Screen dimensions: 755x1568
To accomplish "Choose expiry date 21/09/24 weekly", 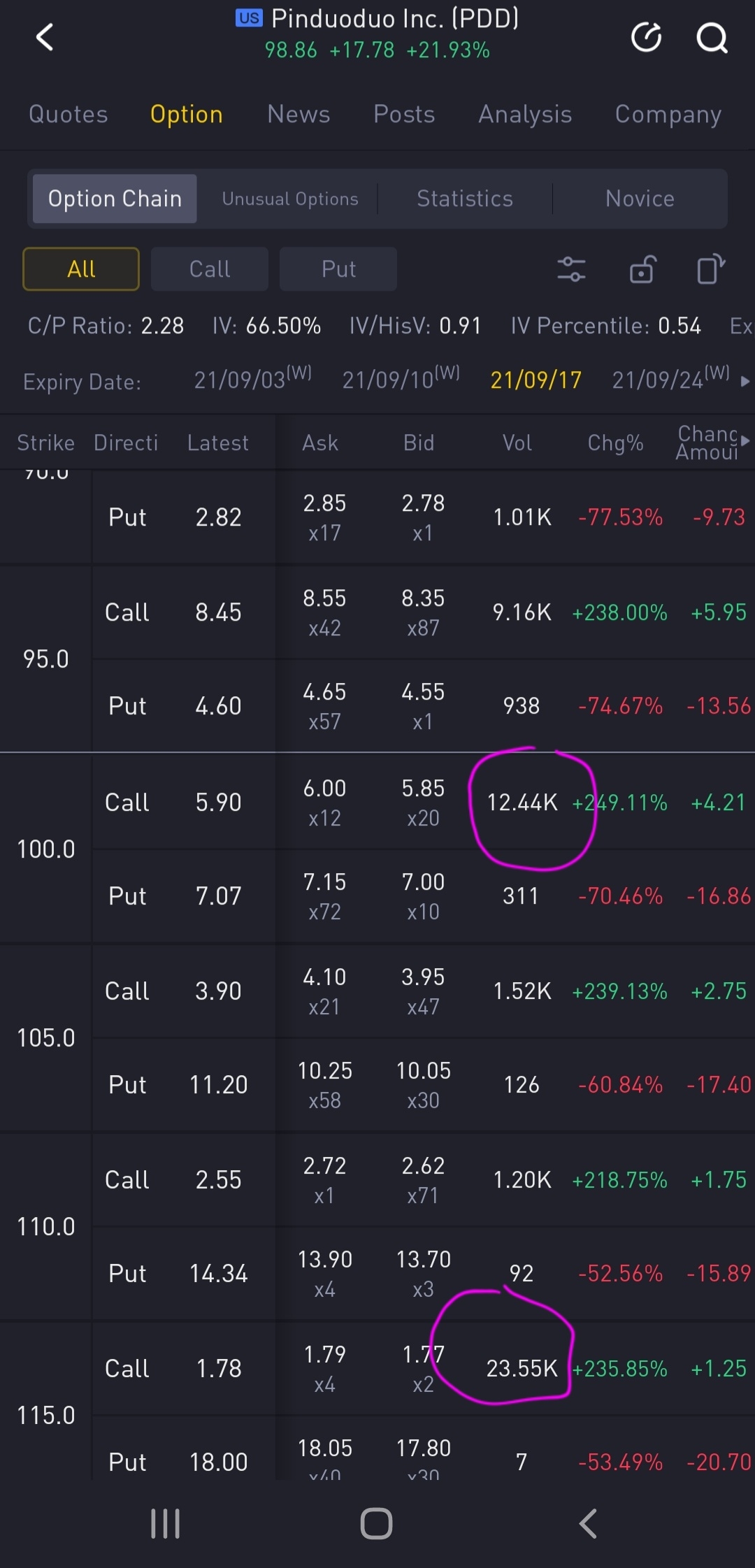I will 671,378.
